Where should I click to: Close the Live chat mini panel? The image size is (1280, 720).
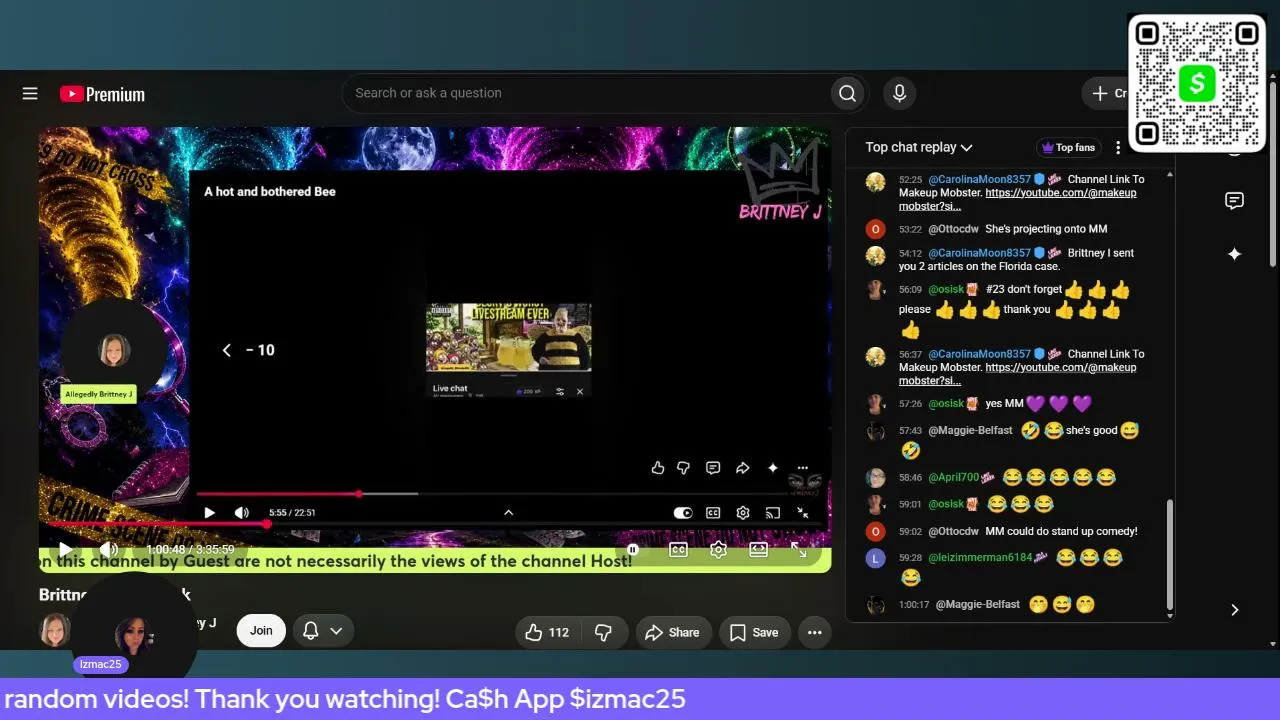pos(580,392)
